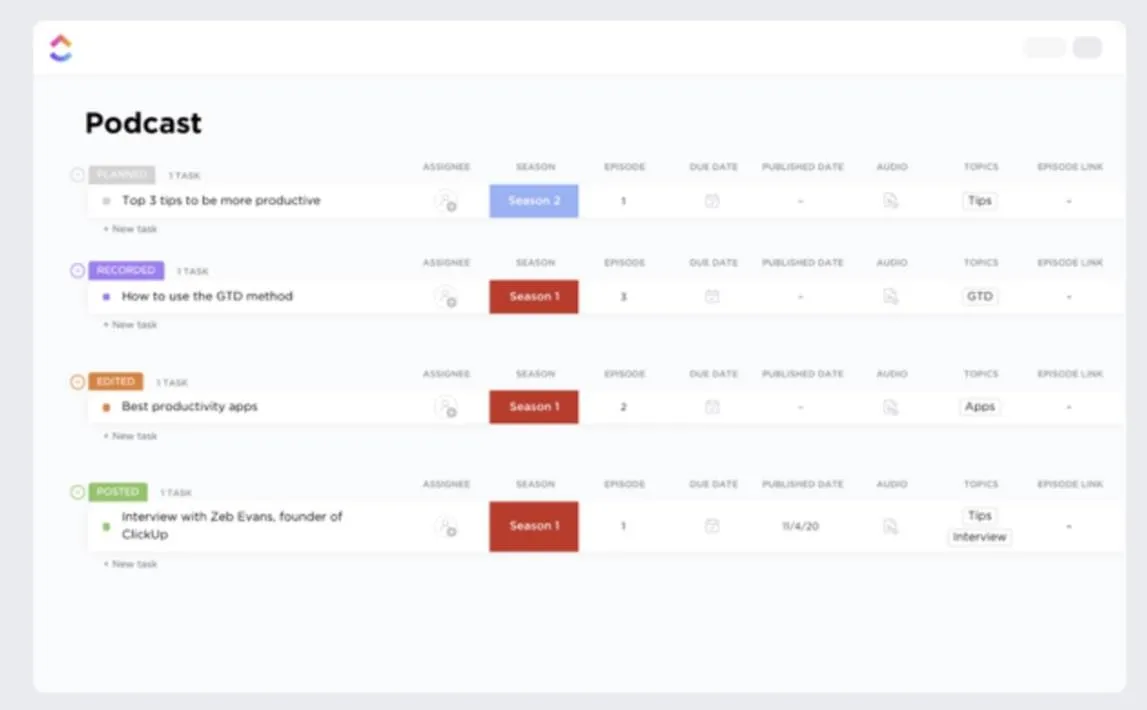Collapse the Posted group circle arrow
This screenshot has height=710, width=1147.
tap(78, 492)
